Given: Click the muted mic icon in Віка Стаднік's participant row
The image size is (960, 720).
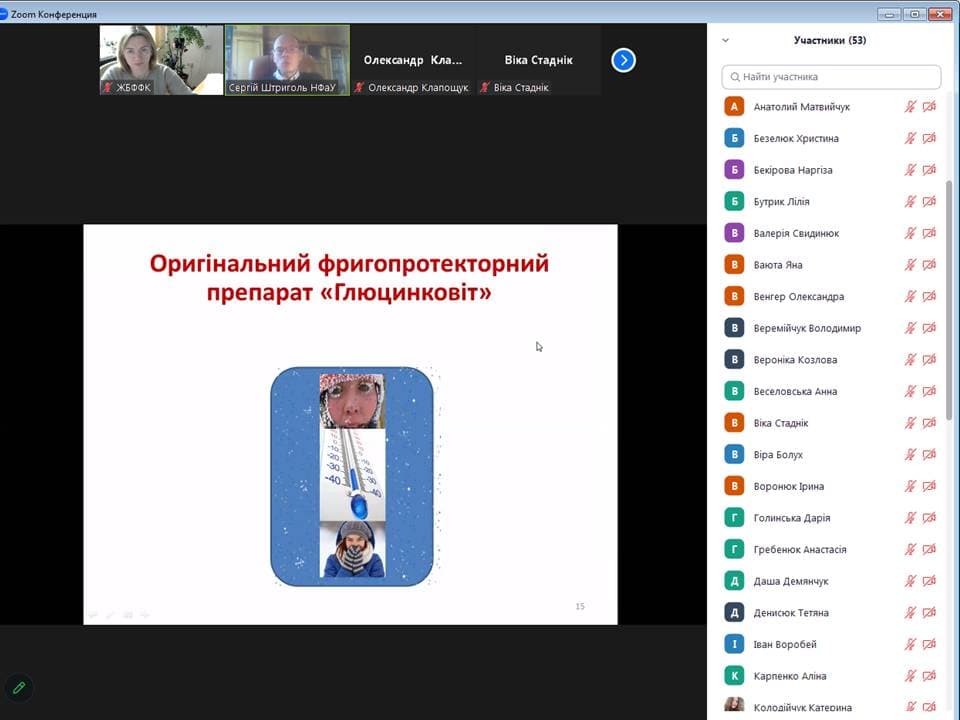Looking at the screenshot, I should coord(910,423).
